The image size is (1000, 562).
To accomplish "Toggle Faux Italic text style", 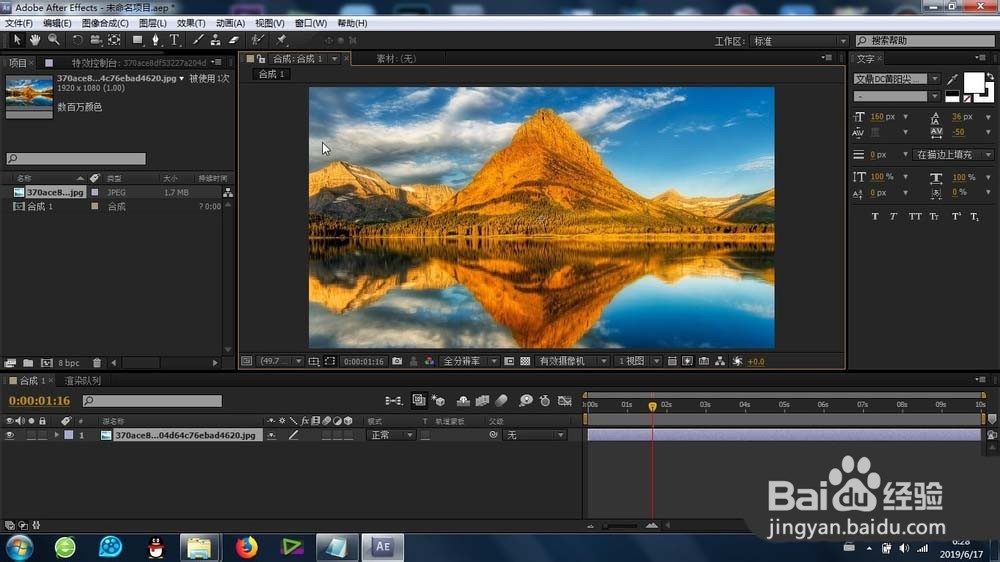I will pyautogui.click(x=893, y=217).
